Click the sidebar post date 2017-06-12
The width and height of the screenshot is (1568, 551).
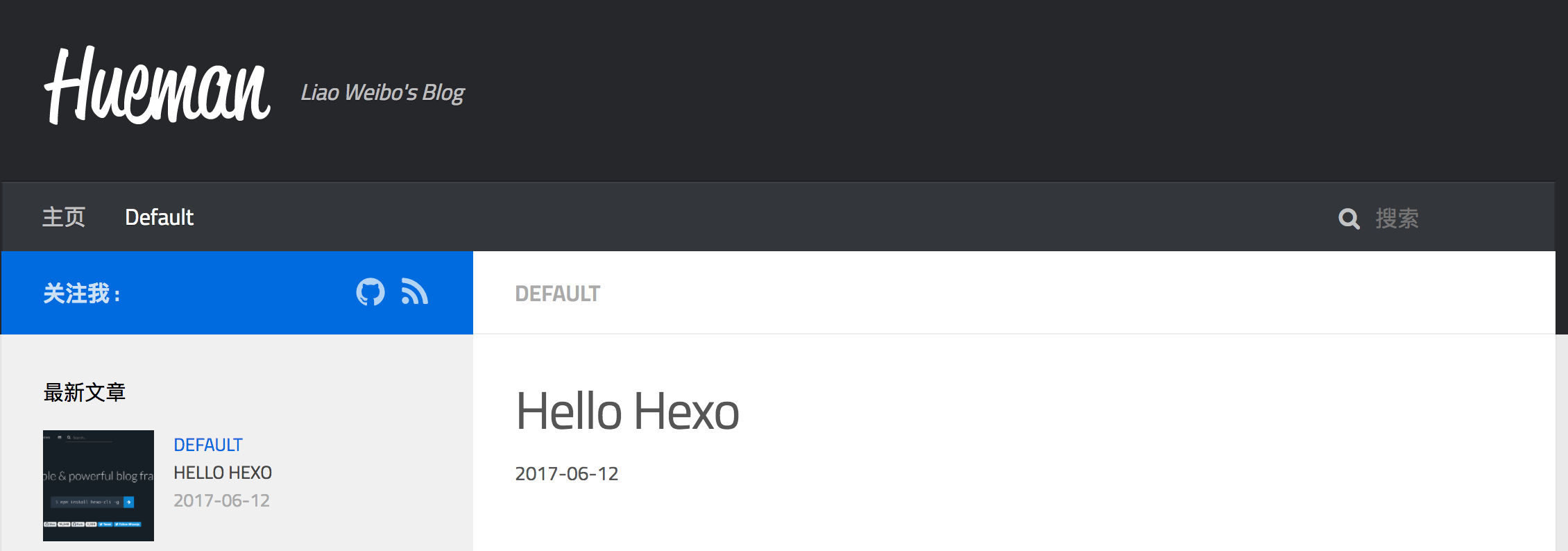coord(221,500)
